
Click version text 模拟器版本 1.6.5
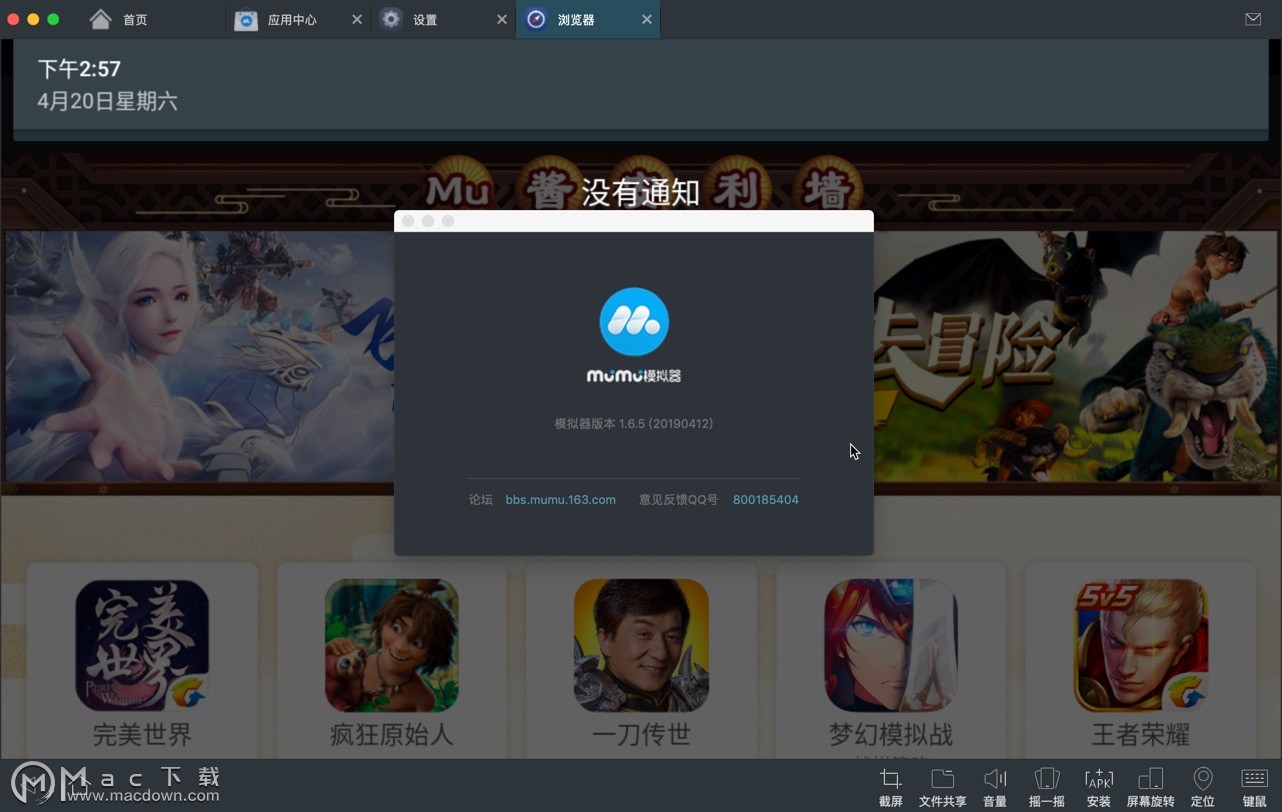(634, 424)
